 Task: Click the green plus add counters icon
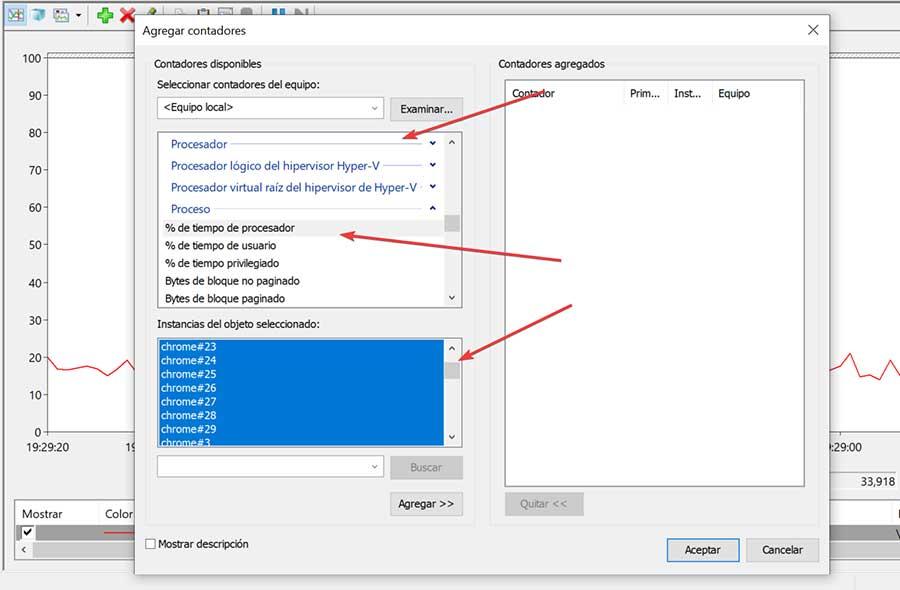pos(105,15)
